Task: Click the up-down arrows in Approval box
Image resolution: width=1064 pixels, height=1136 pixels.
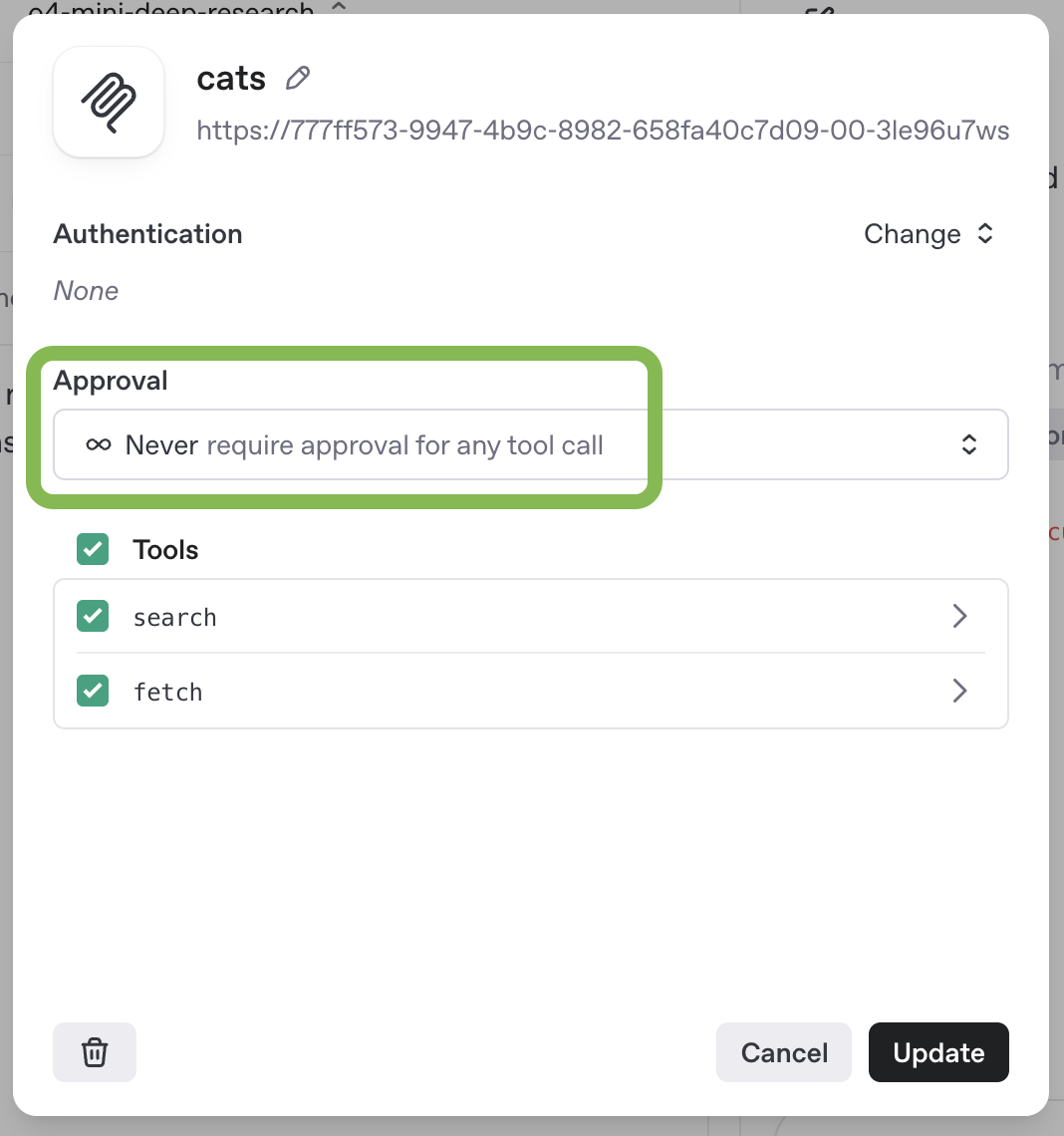Action: 968,444
